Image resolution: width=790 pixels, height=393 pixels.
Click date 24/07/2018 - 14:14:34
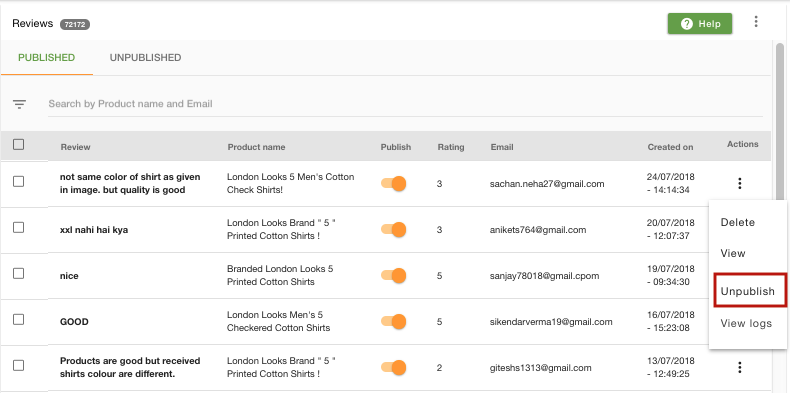pyautogui.click(x=671, y=183)
